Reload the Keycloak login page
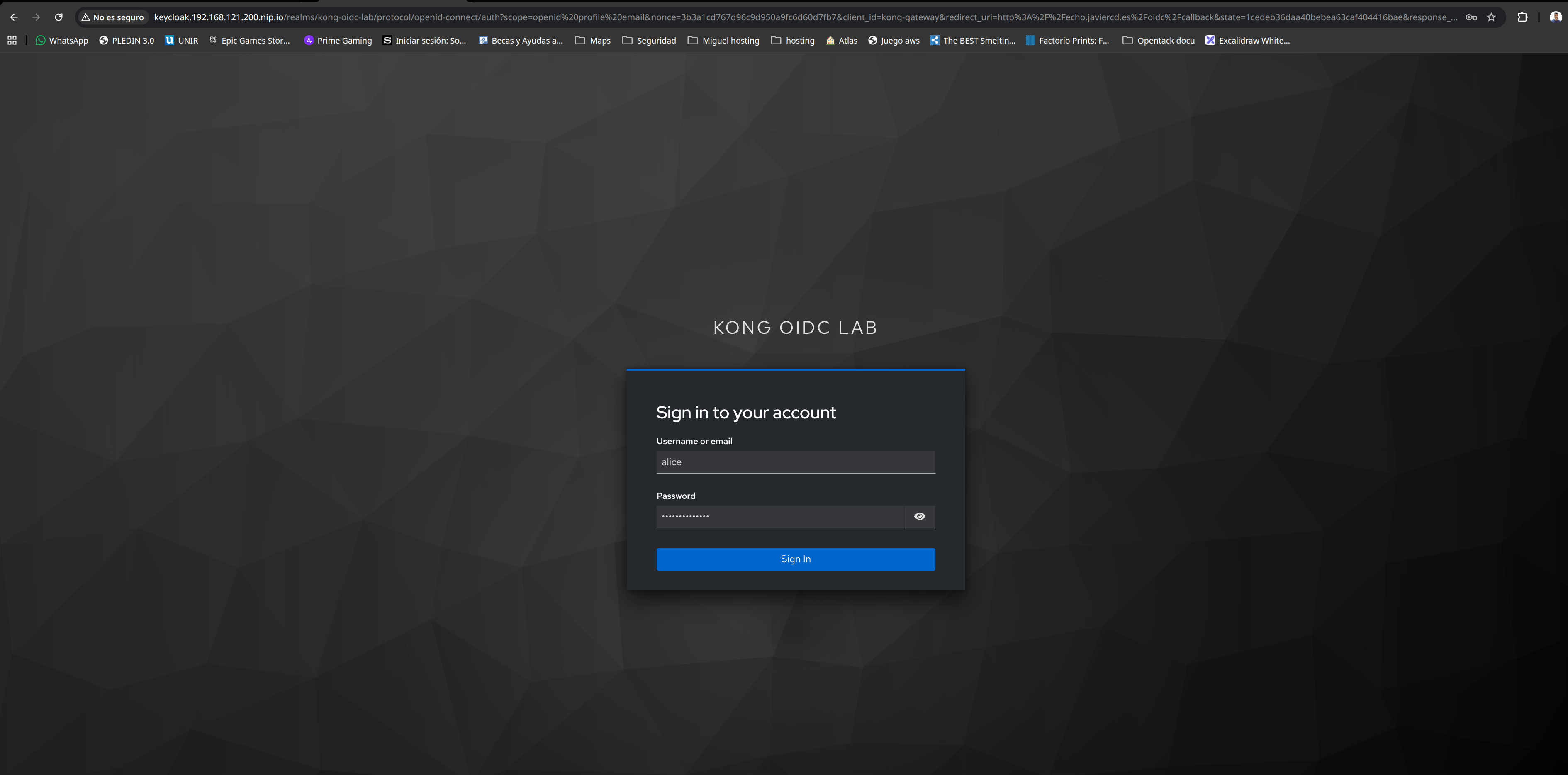 click(x=58, y=17)
